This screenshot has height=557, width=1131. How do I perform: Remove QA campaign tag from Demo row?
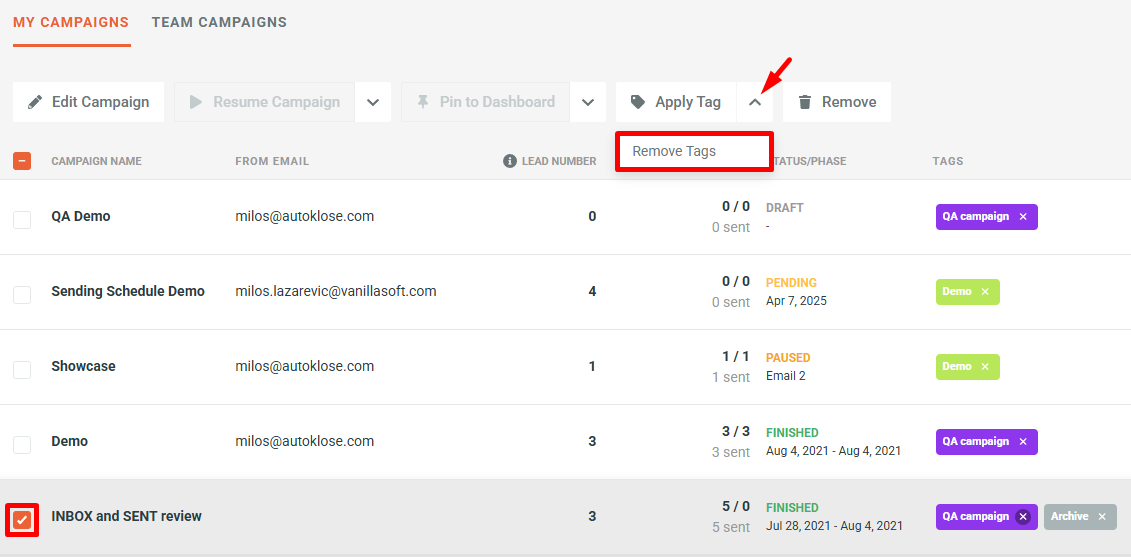coord(1022,442)
